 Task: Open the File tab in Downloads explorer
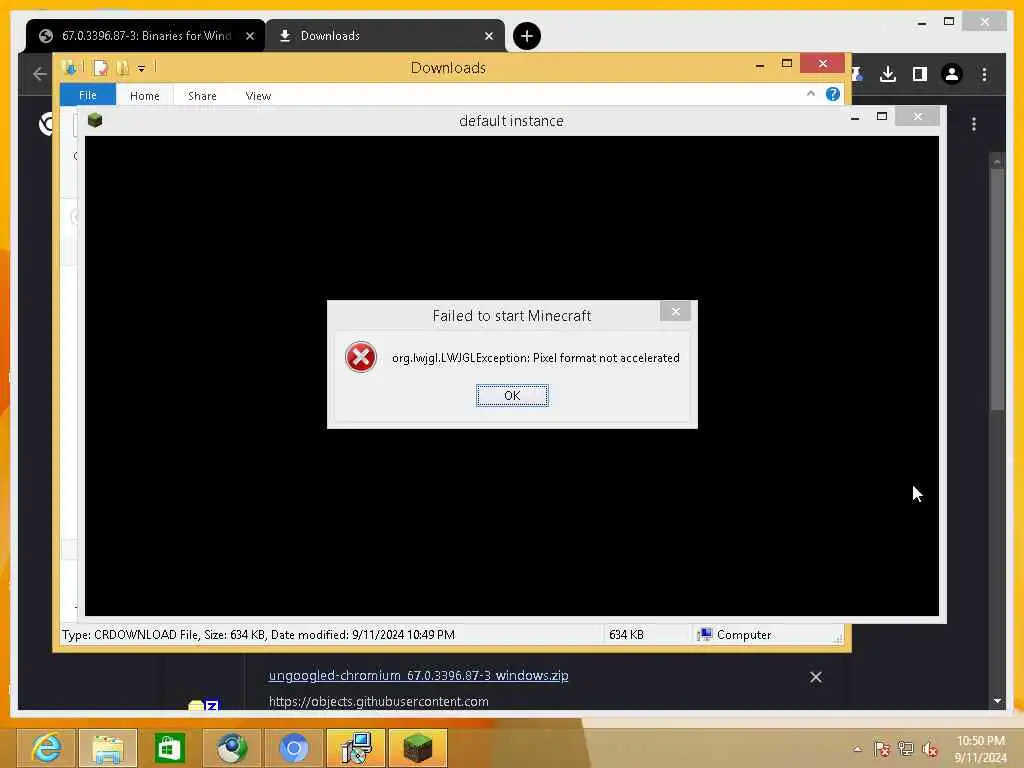click(88, 95)
